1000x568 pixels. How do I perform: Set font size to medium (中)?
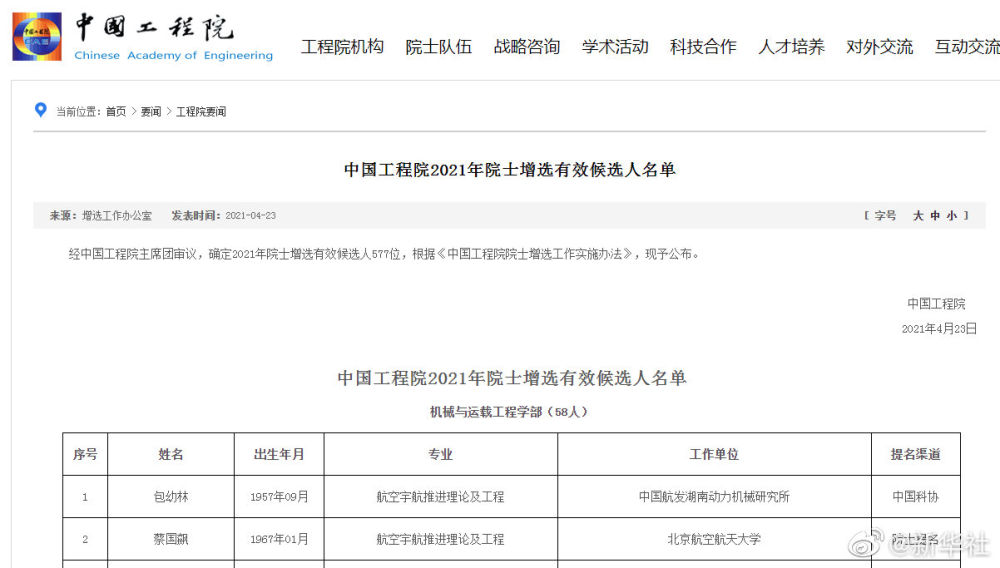click(935, 216)
